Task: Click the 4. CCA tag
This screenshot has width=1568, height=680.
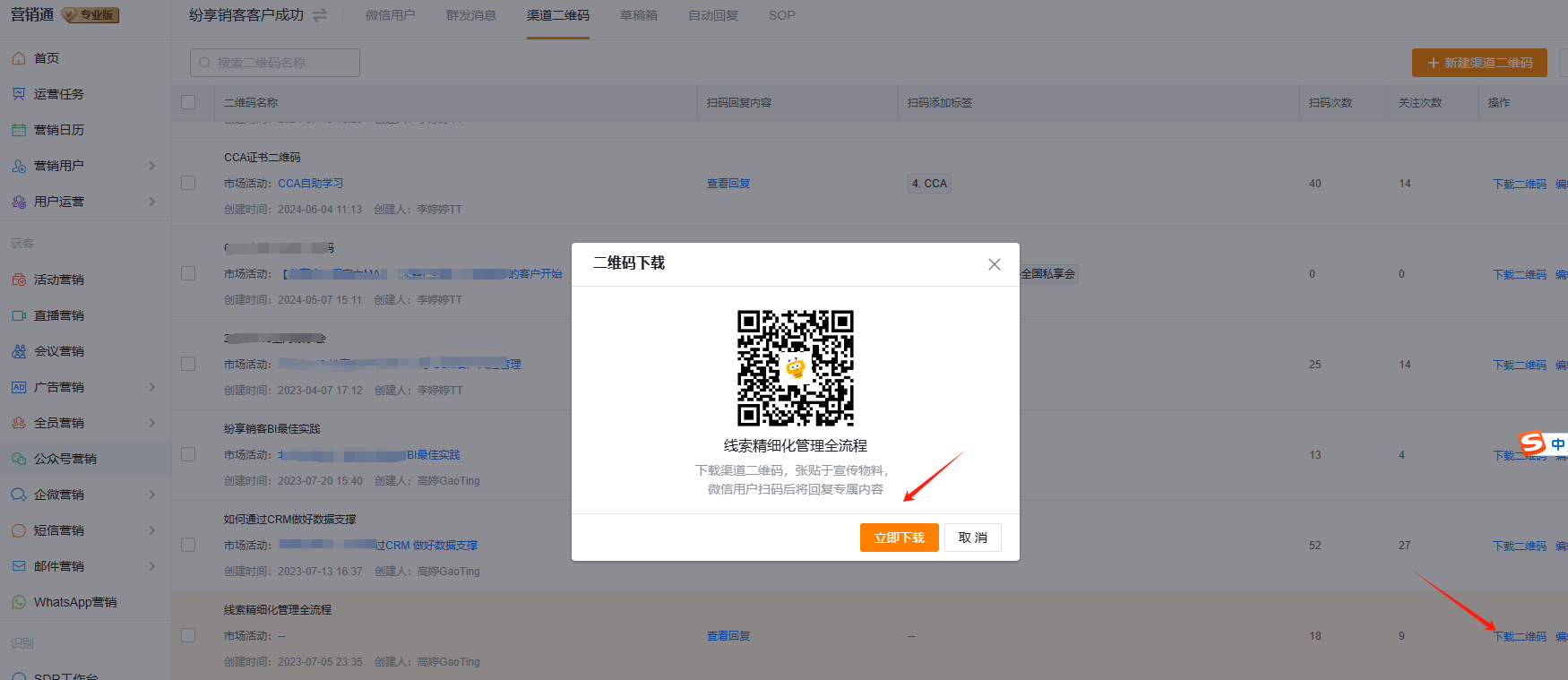Action: [929, 184]
